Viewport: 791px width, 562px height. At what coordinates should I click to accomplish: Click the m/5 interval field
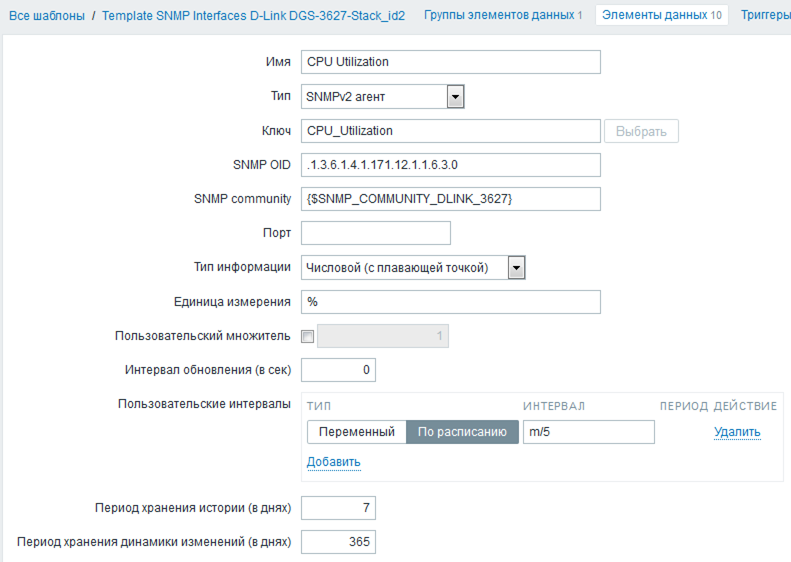click(588, 432)
